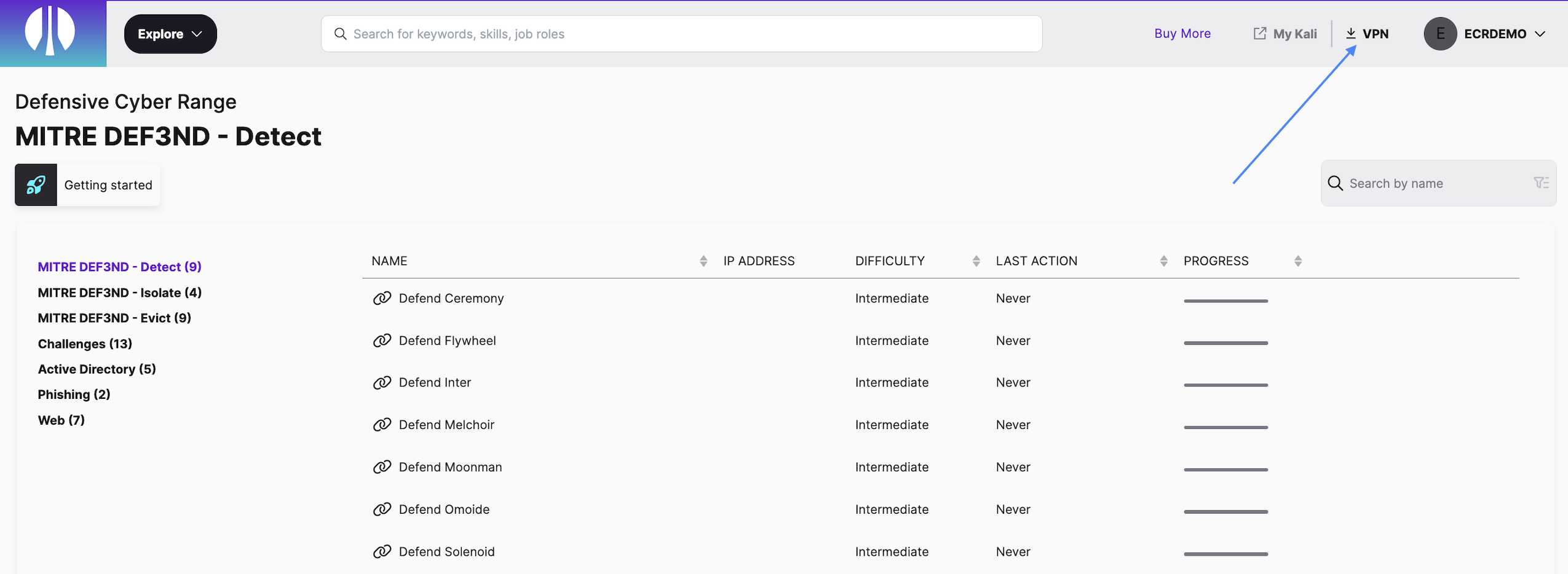Click the Buy More link
The height and width of the screenshot is (574, 1568).
click(x=1182, y=33)
